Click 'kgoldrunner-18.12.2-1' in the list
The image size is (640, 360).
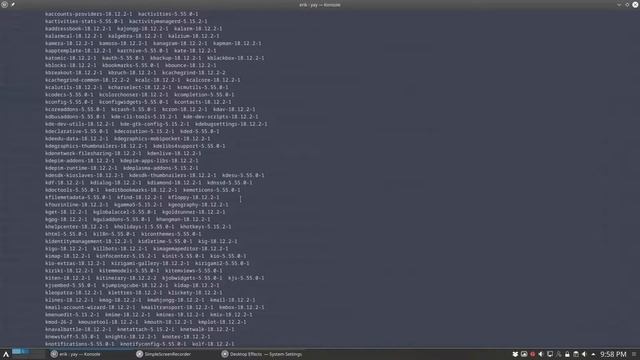(193, 212)
